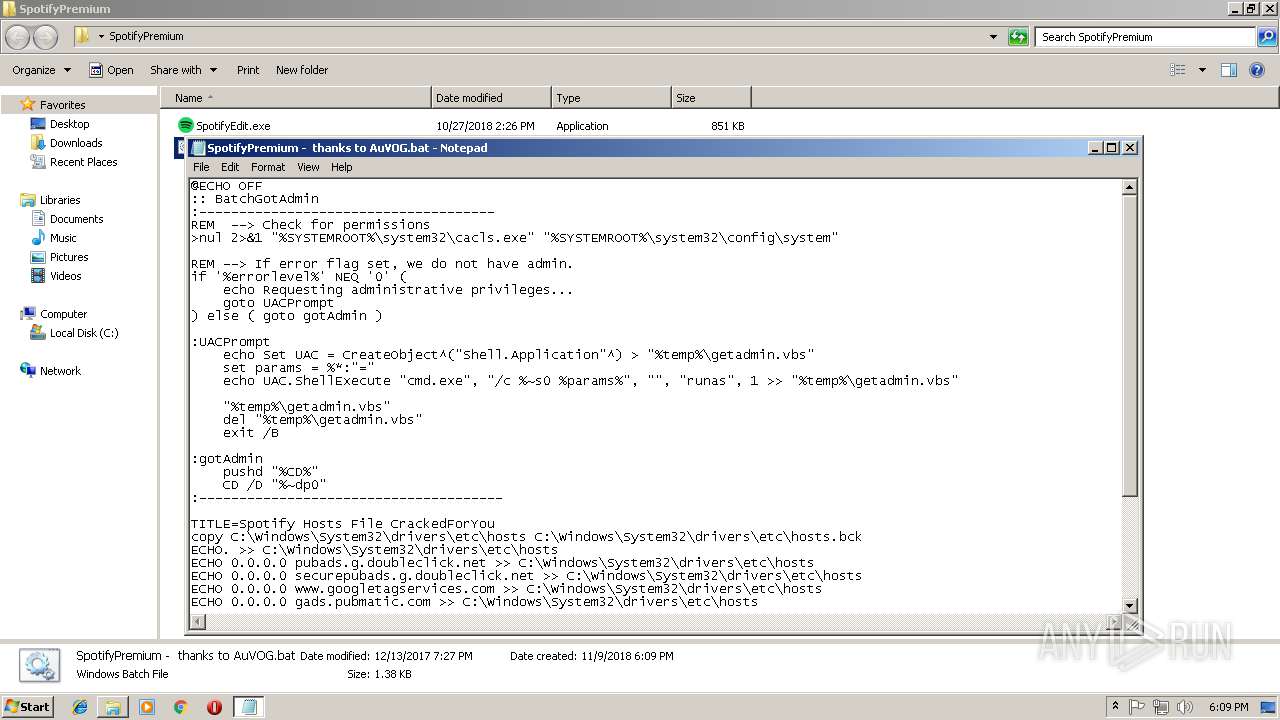Click Explorer Back navigation arrow
Screen dimensions: 1280x720
pos(18,37)
